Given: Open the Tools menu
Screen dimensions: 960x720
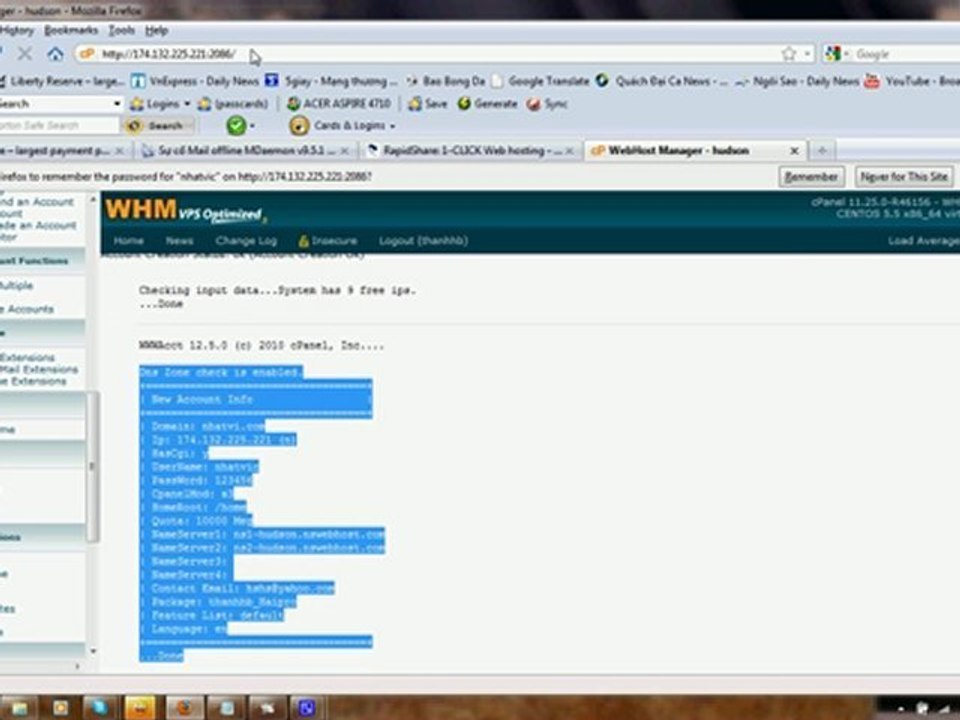Looking at the screenshot, I should click(121, 30).
